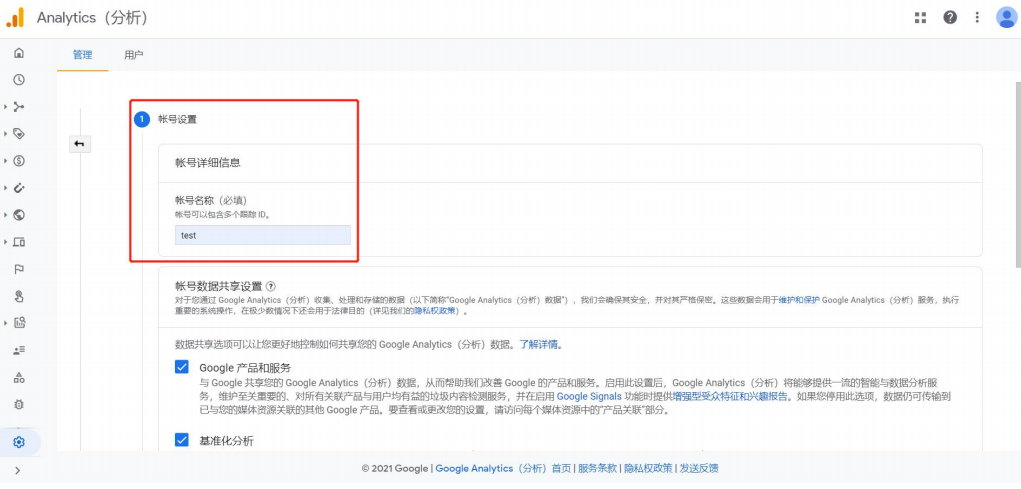Switch to the 管理 tab

(83, 55)
